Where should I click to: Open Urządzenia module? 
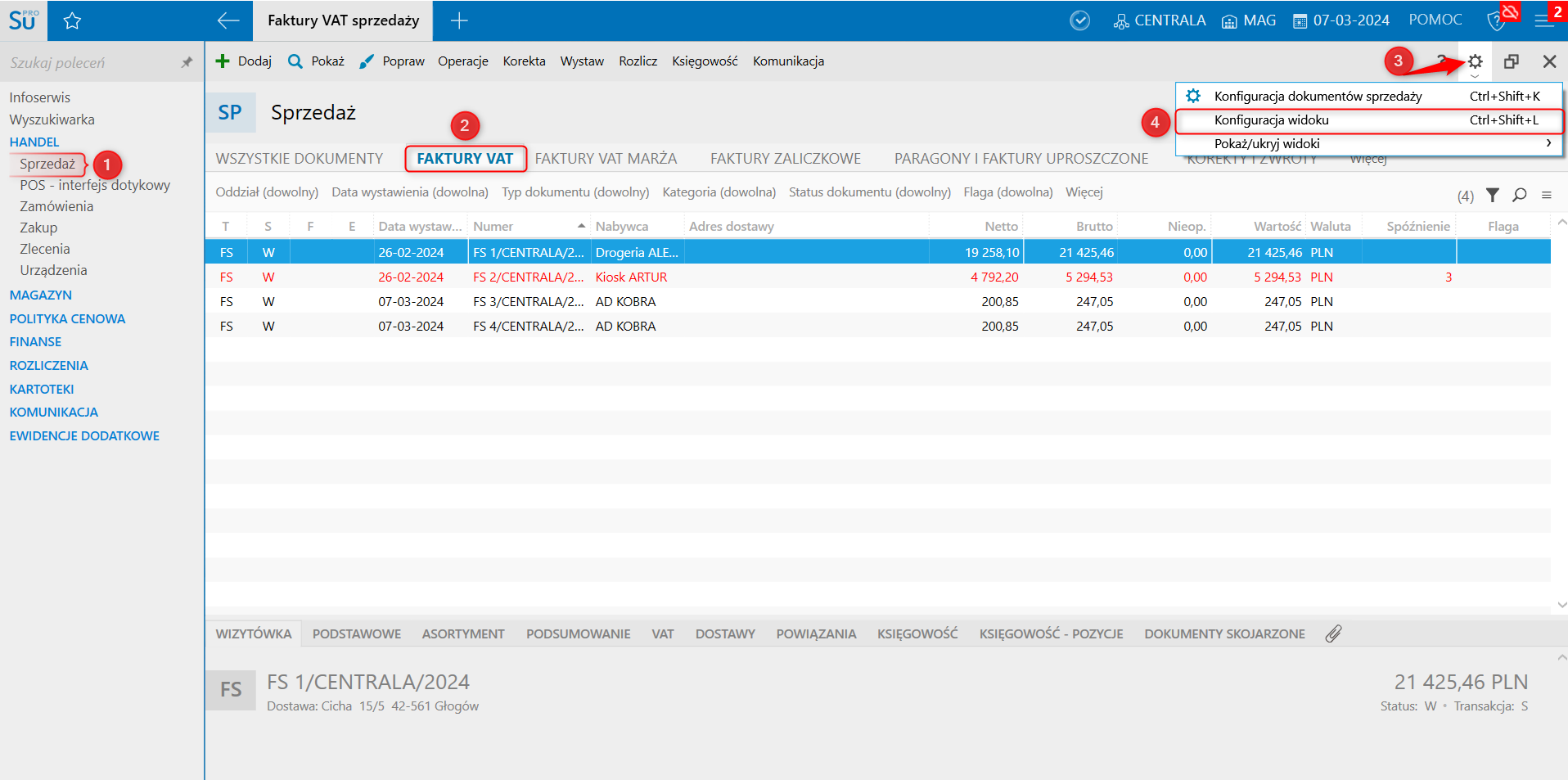pos(53,270)
